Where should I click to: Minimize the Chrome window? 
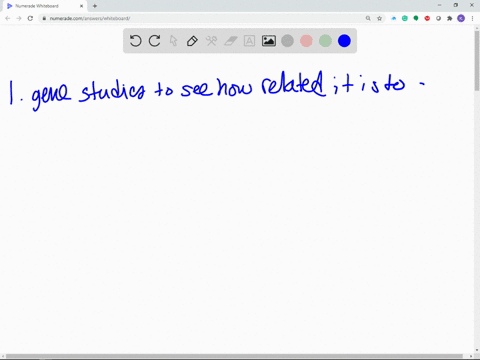click(440, 5)
